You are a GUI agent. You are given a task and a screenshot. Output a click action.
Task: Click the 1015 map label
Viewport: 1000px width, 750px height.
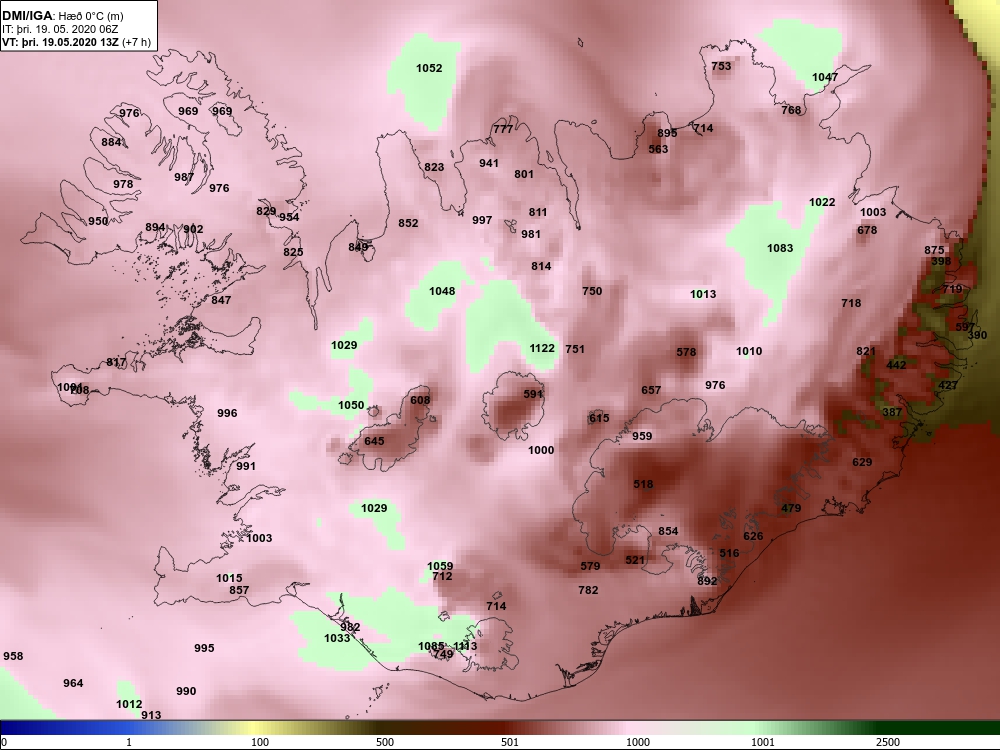click(229, 578)
